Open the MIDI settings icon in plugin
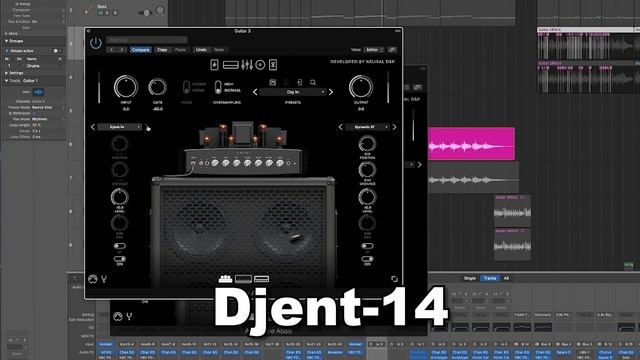This screenshot has width=640, height=360. (93, 279)
